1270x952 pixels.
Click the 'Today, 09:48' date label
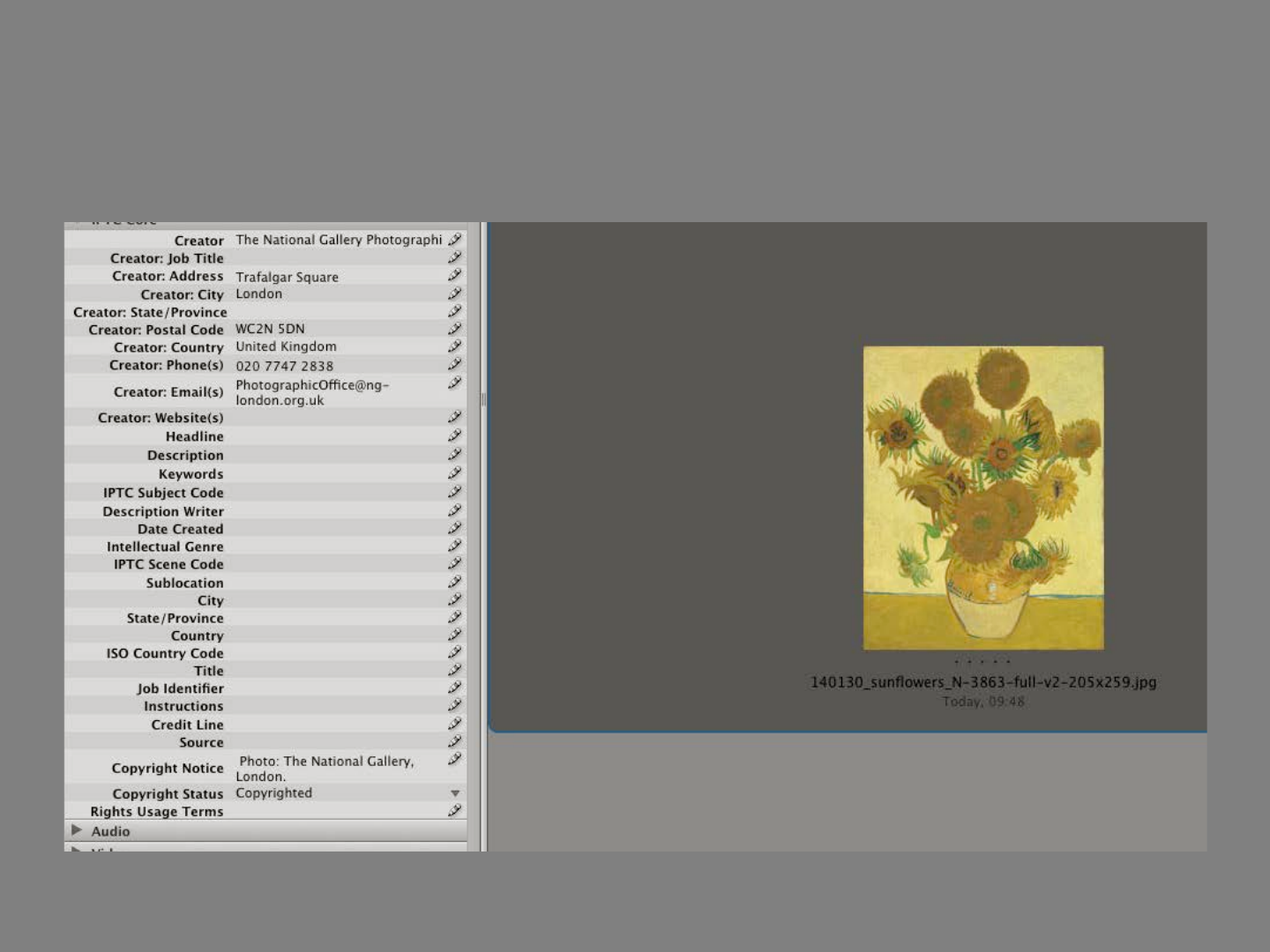[983, 702]
